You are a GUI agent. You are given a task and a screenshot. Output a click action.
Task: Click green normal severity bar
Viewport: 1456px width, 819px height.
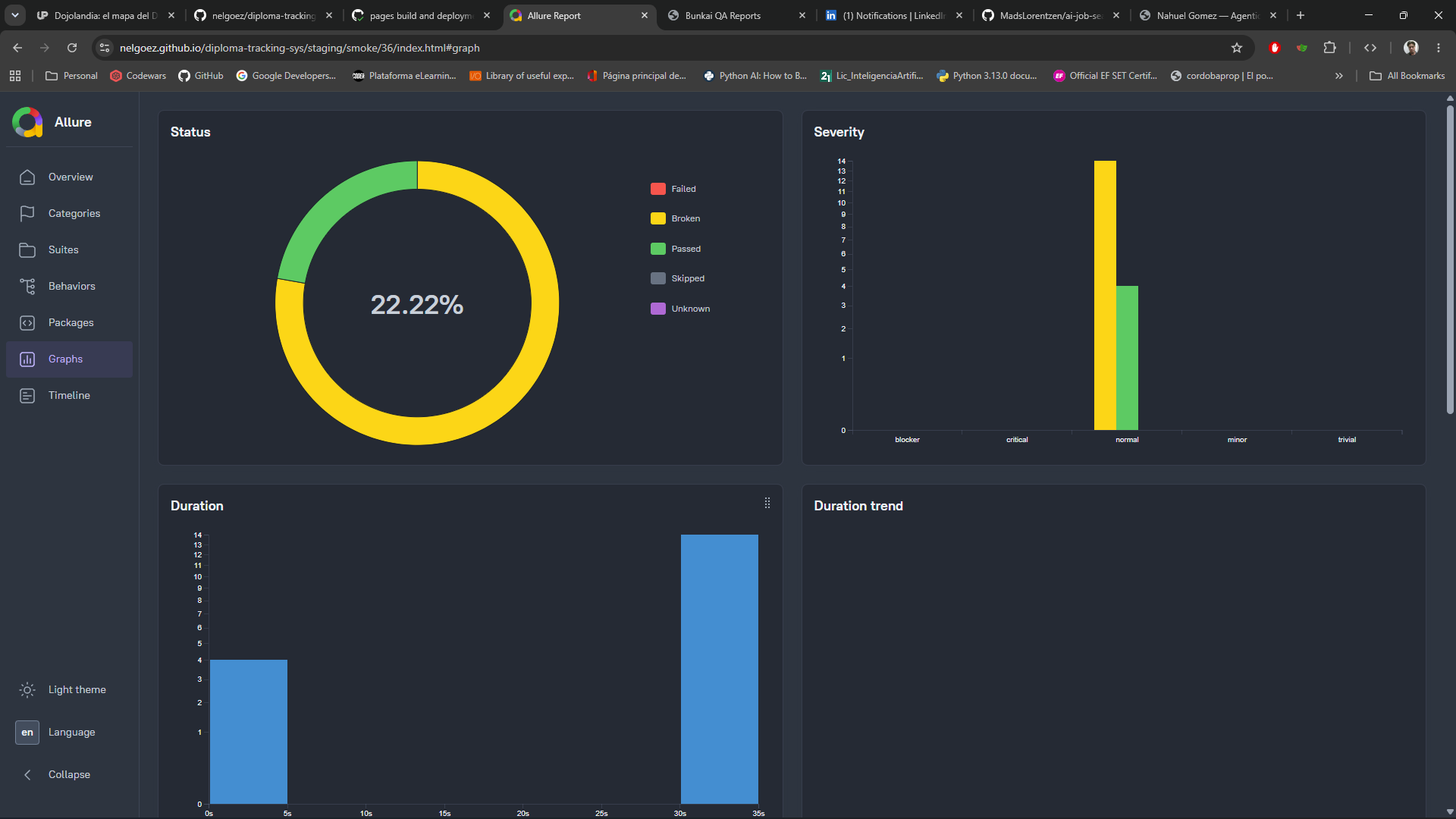[x=1127, y=358]
